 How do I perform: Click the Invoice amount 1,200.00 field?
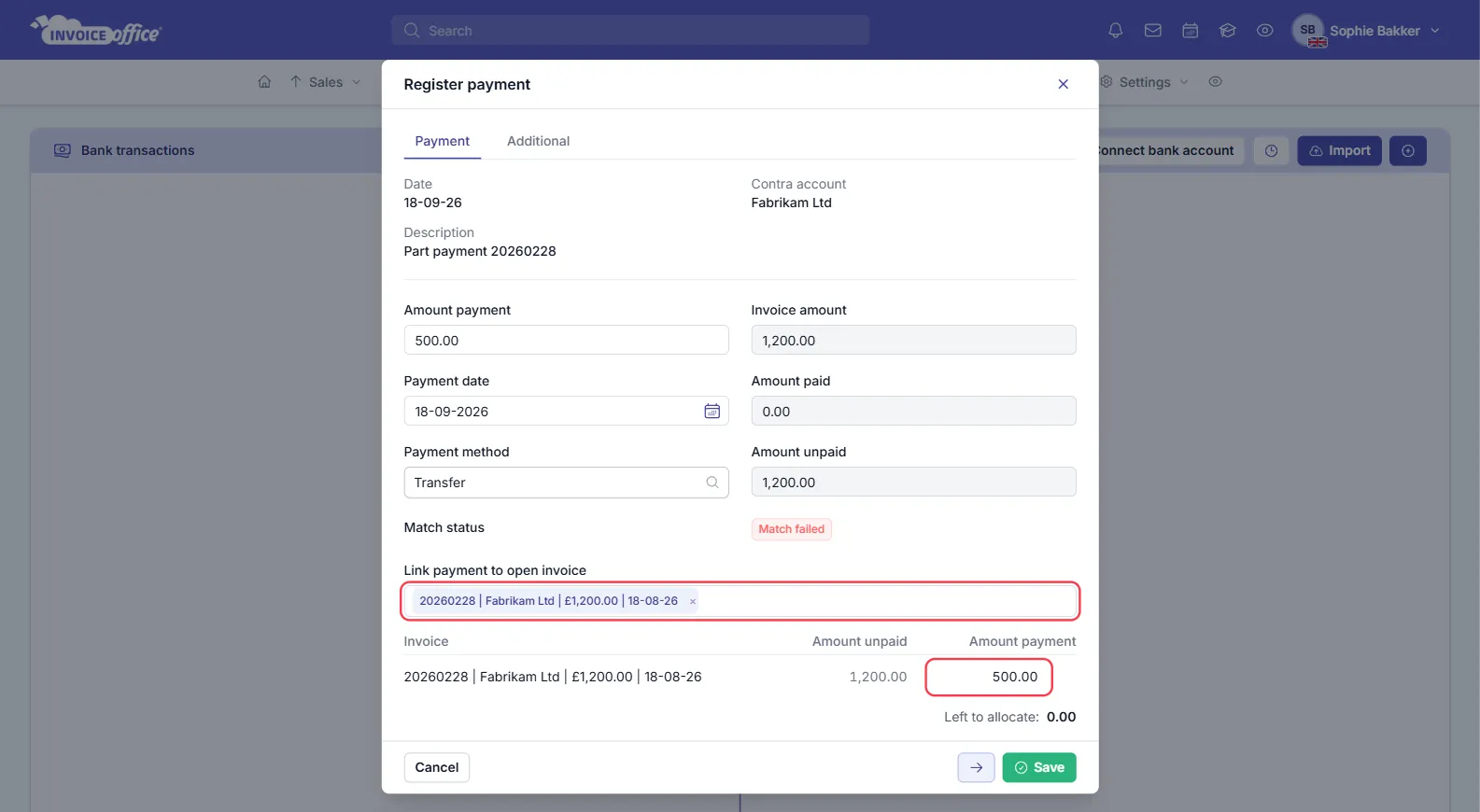point(913,340)
